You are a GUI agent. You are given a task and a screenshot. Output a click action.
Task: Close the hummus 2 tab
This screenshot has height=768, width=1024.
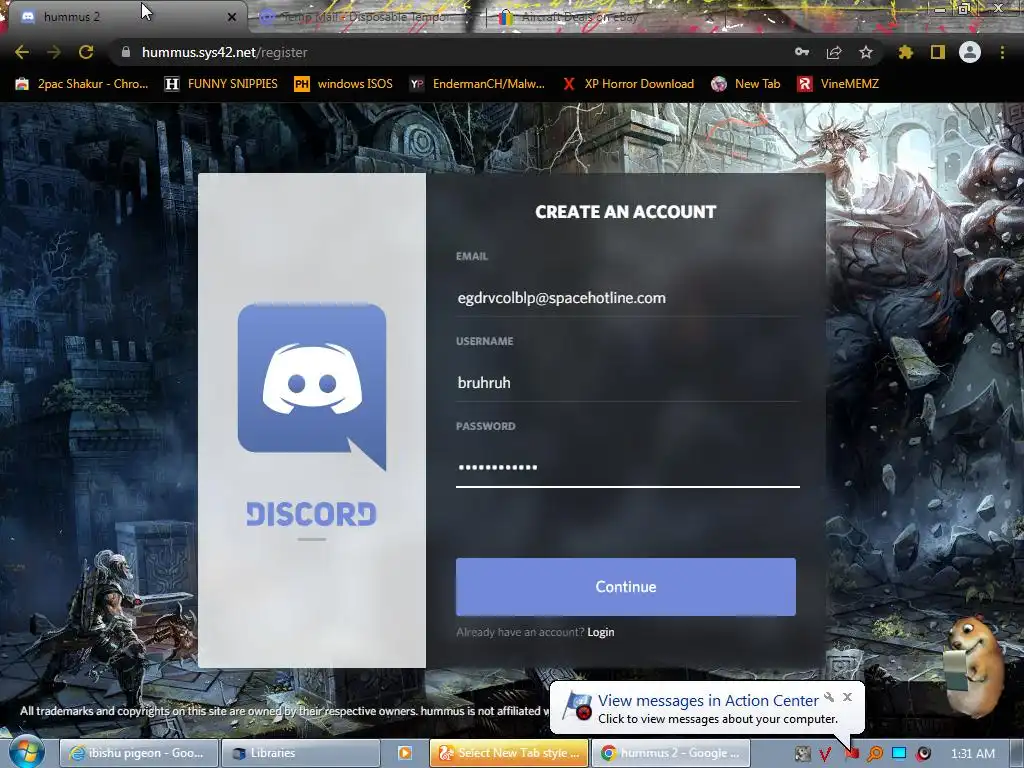click(232, 17)
